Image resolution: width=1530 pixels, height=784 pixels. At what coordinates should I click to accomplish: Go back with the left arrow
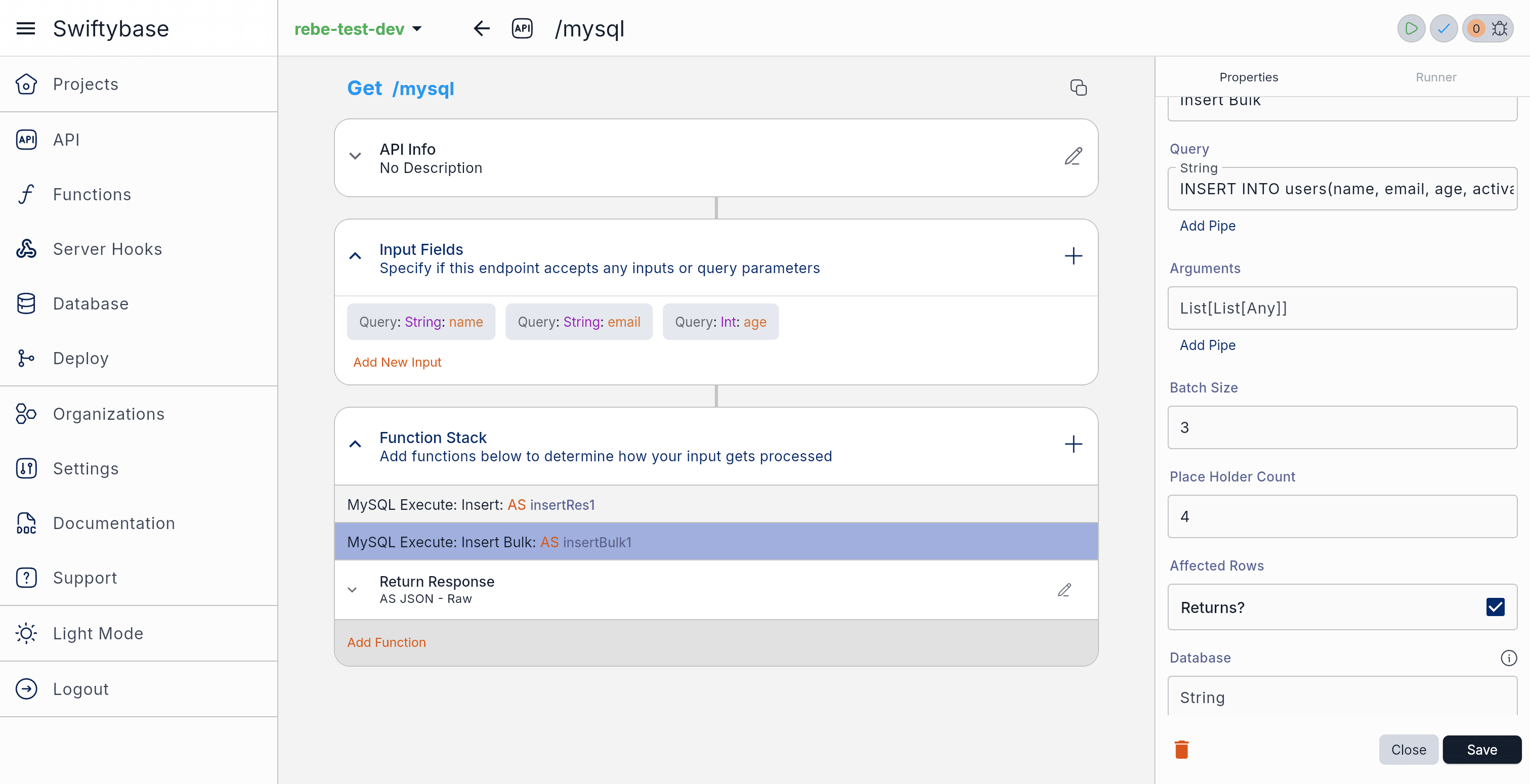coord(482,28)
